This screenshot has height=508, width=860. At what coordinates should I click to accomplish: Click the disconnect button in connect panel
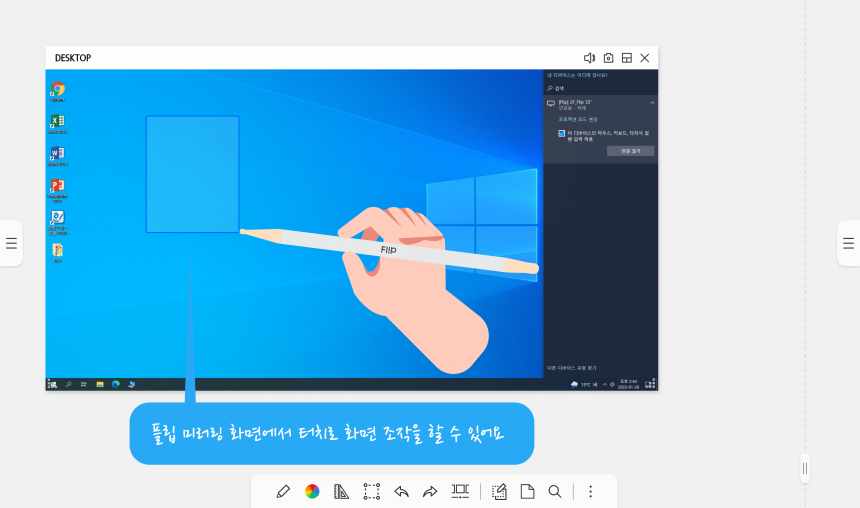point(631,151)
